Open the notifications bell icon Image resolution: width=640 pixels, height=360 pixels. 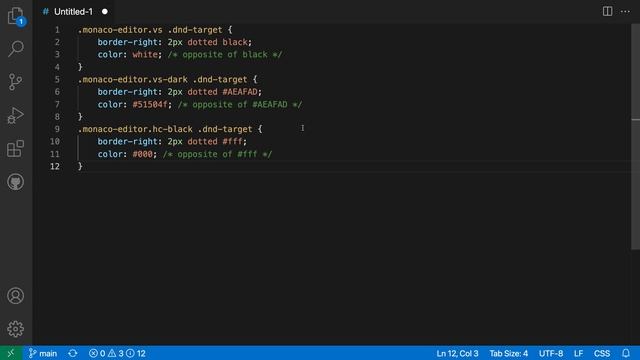point(626,353)
